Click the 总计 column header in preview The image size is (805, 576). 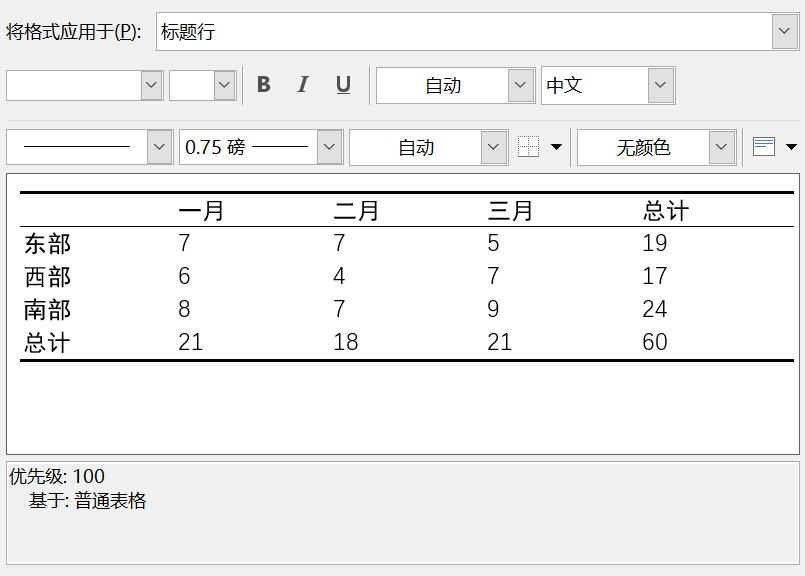(666, 210)
